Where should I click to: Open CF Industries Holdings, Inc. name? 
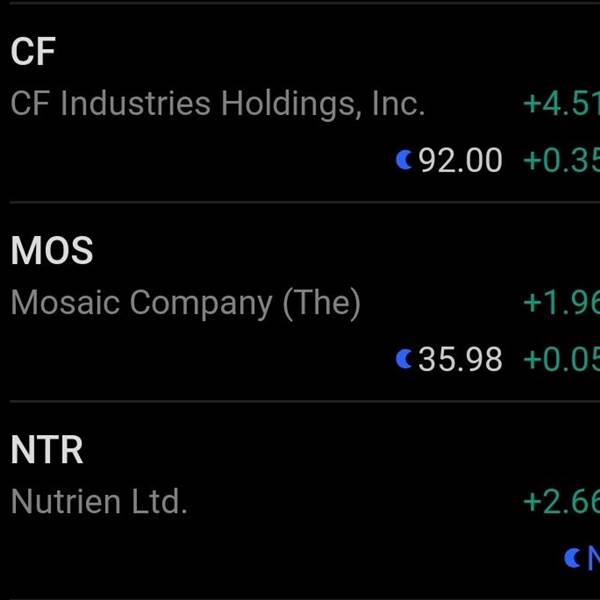[218, 104]
